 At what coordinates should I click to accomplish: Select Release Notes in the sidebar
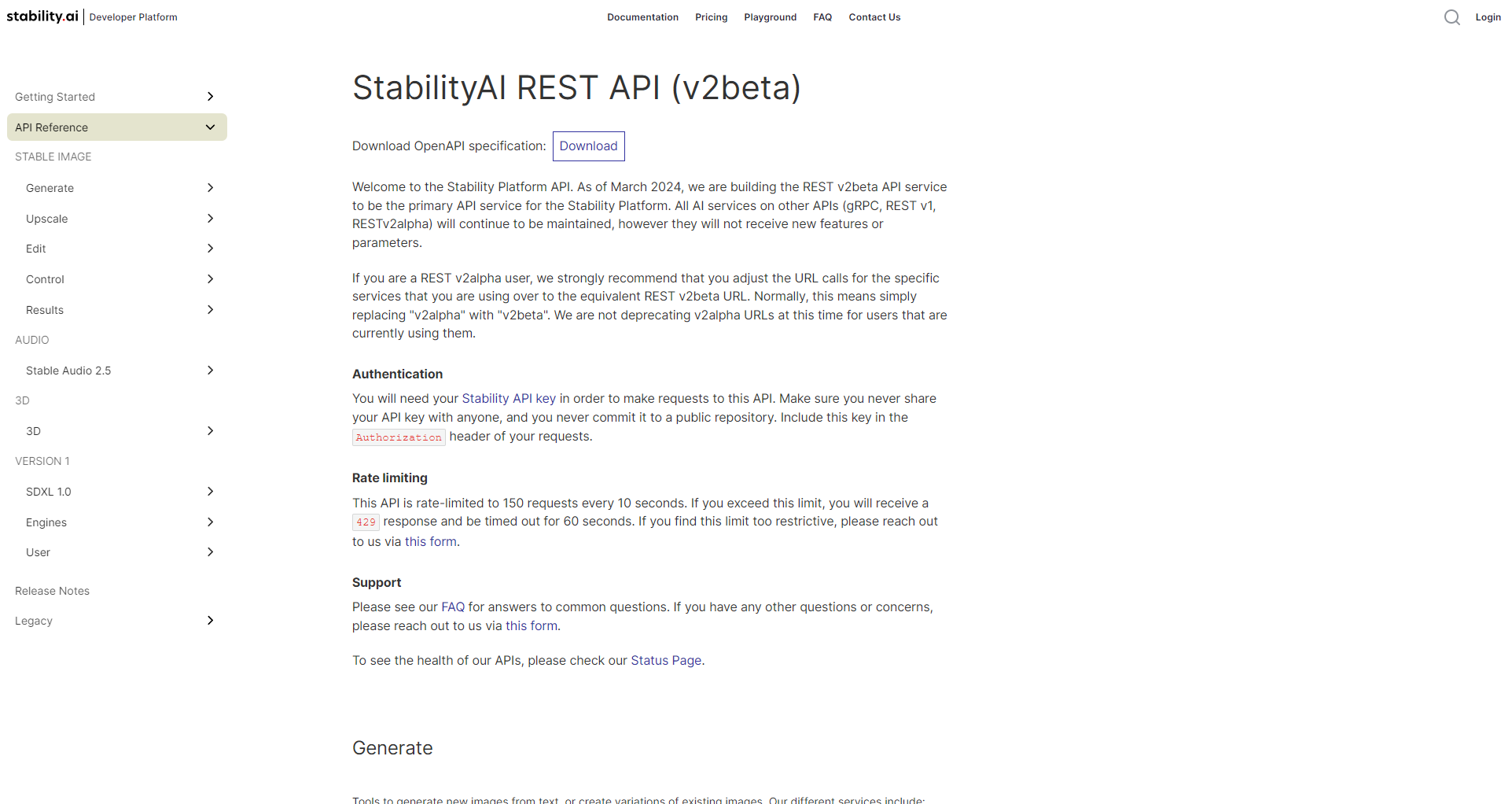click(52, 590)
